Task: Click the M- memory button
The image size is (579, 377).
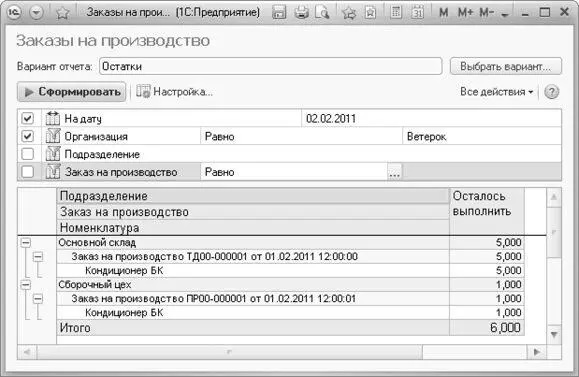Action: (x=487, y=13)
